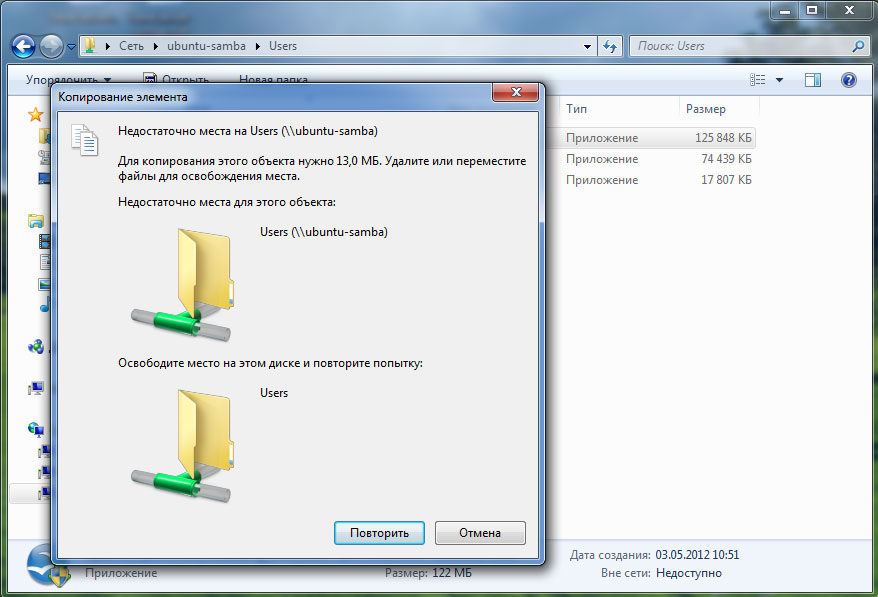
Task: Click the search magnifier icon
Action: 858,46
